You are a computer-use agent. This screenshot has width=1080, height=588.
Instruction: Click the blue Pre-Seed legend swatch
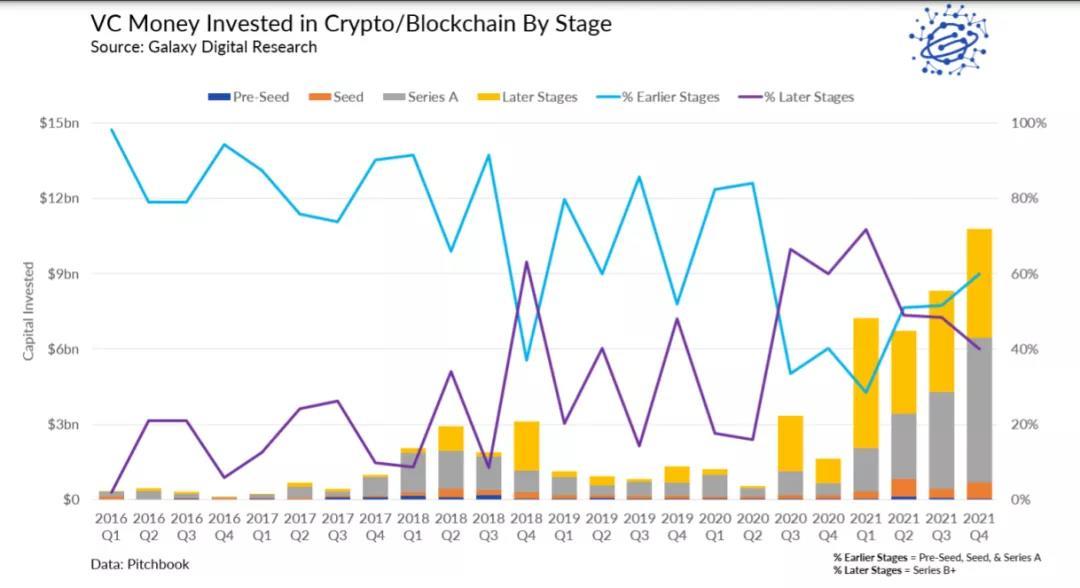click(218, 97)
